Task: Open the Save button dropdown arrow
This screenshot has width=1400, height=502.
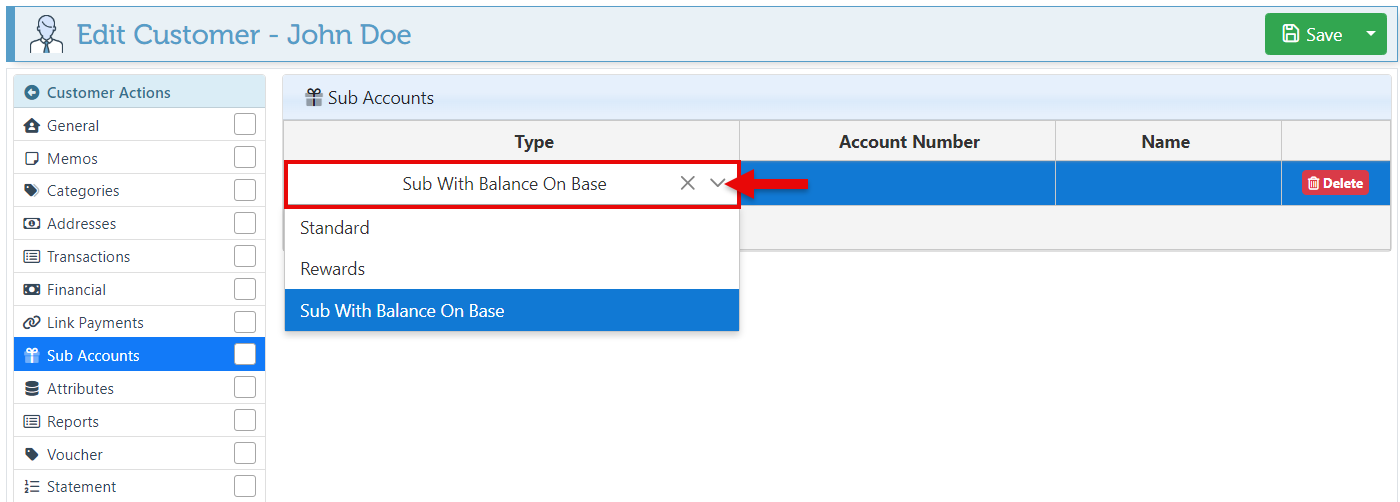Action: [x=1370, y=34]
